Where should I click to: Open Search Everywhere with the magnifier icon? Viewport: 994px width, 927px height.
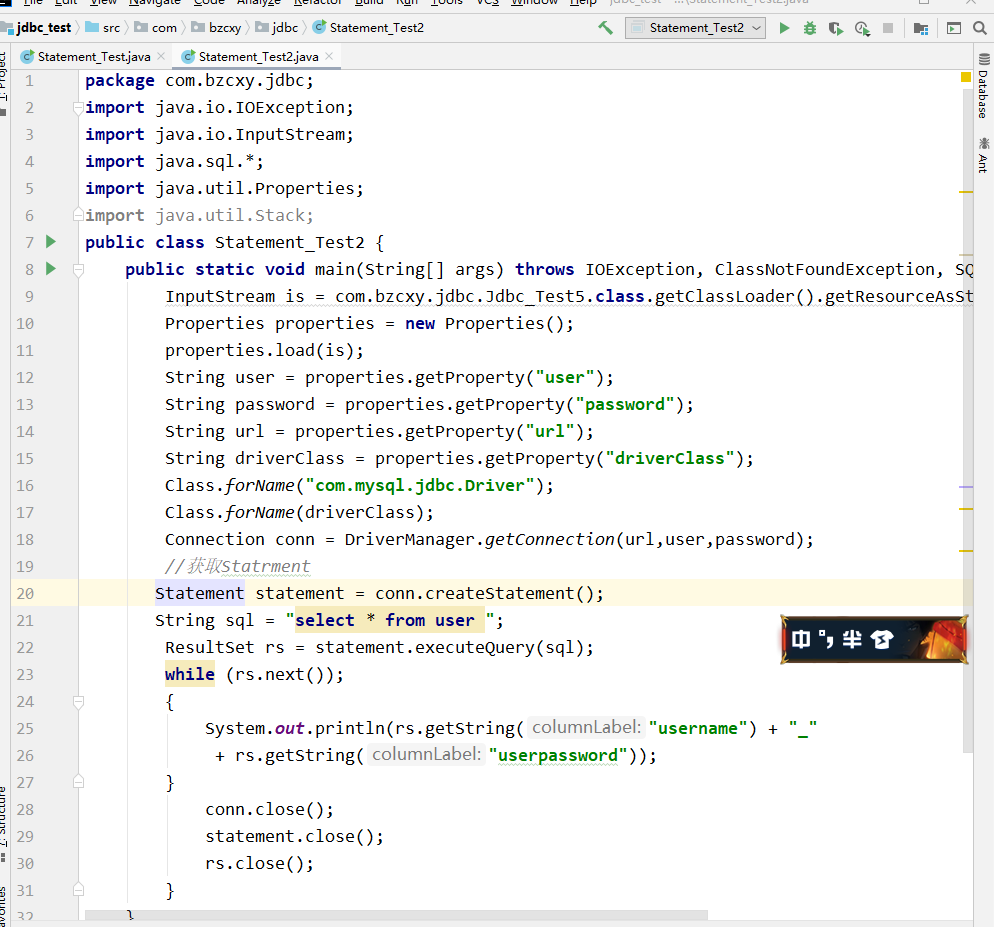click(x=979, y=28)
